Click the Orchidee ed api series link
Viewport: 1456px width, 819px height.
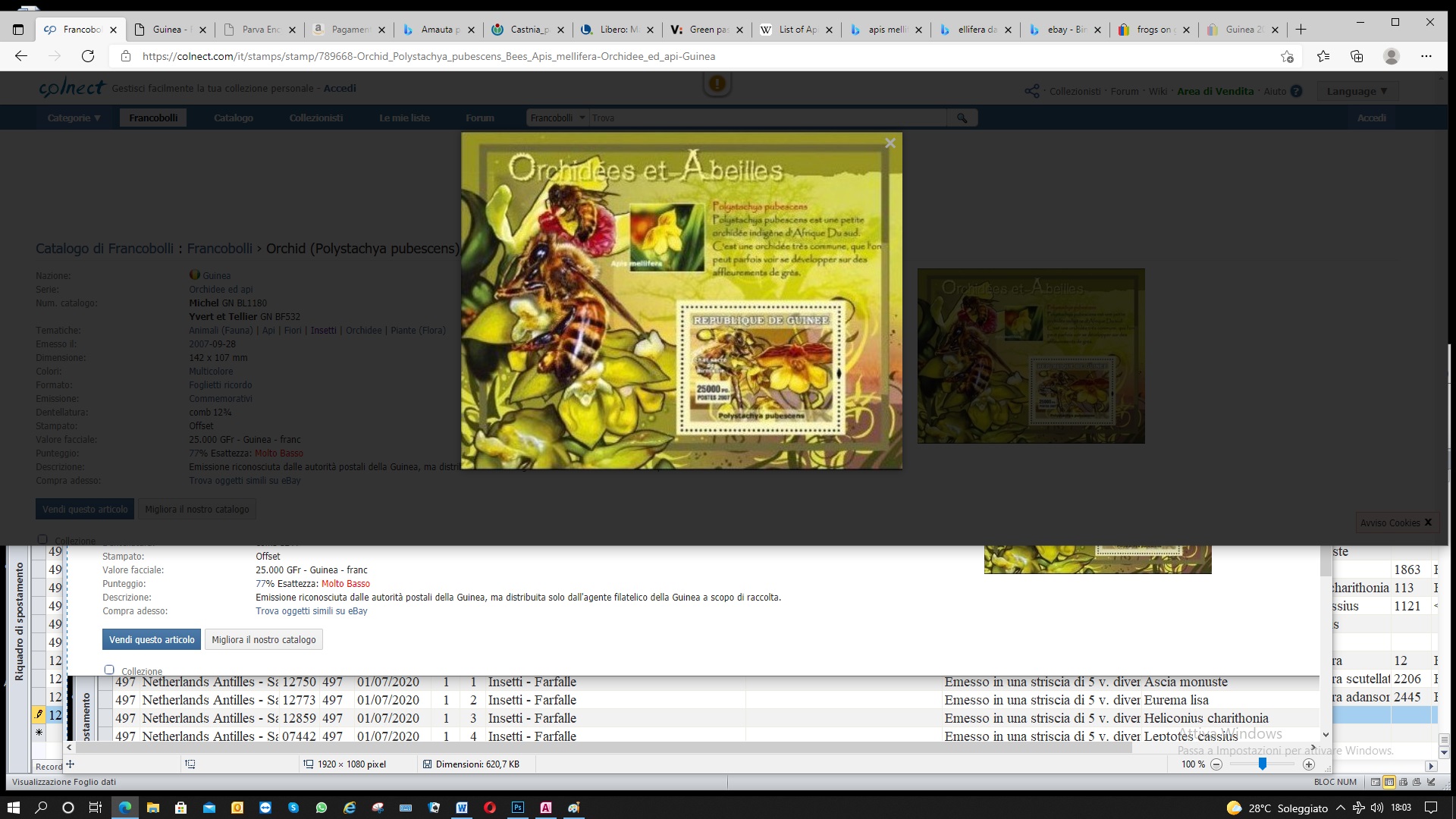tap(221, 289)
